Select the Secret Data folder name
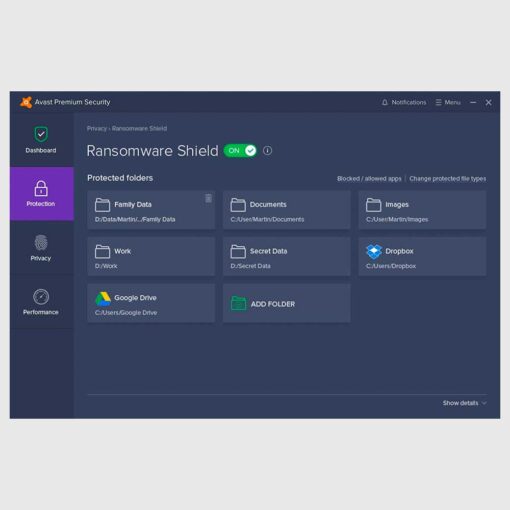The width and height of the screenshot is (510, 510). click(269, 251)
